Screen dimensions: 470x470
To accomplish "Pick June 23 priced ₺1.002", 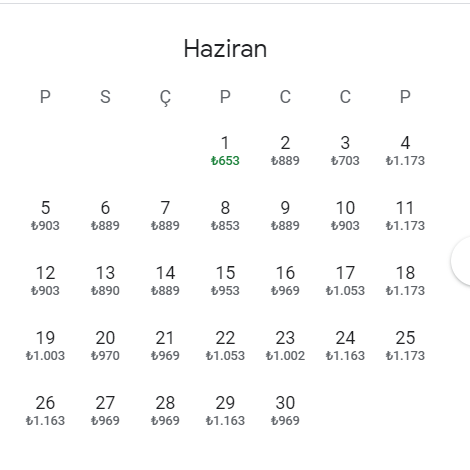I will click(285, 346).
